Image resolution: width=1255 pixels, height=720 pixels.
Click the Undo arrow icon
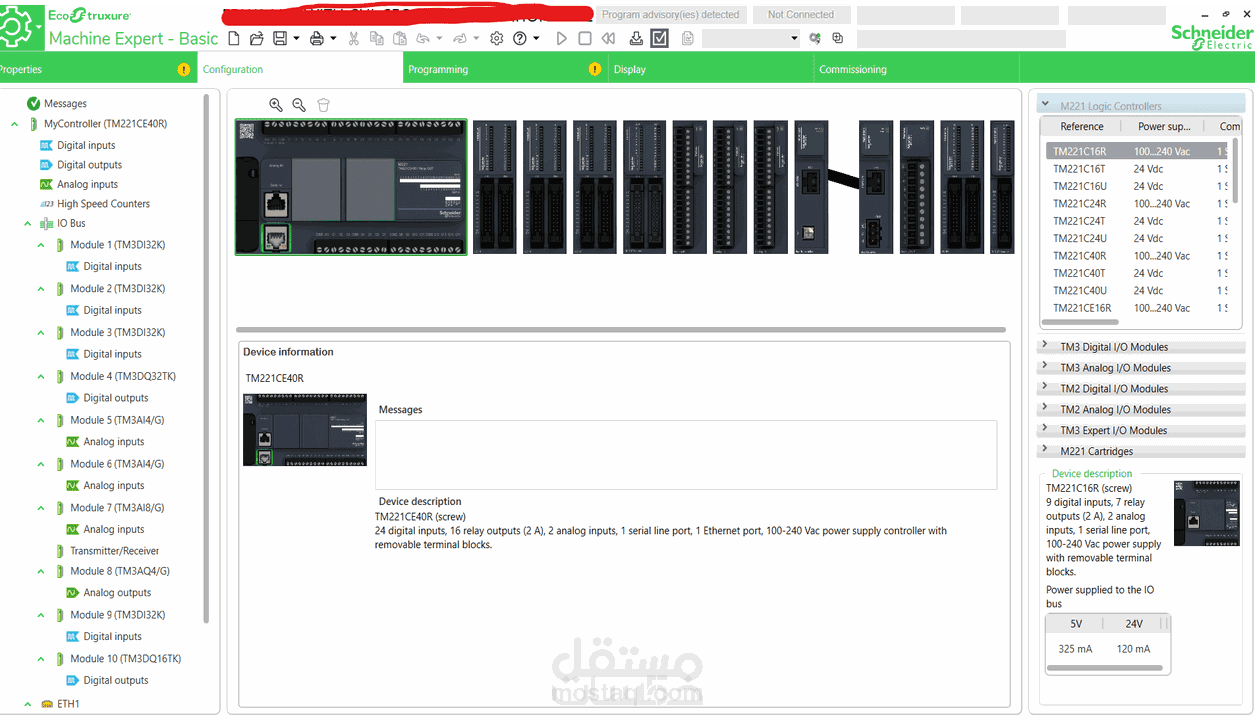423,38
